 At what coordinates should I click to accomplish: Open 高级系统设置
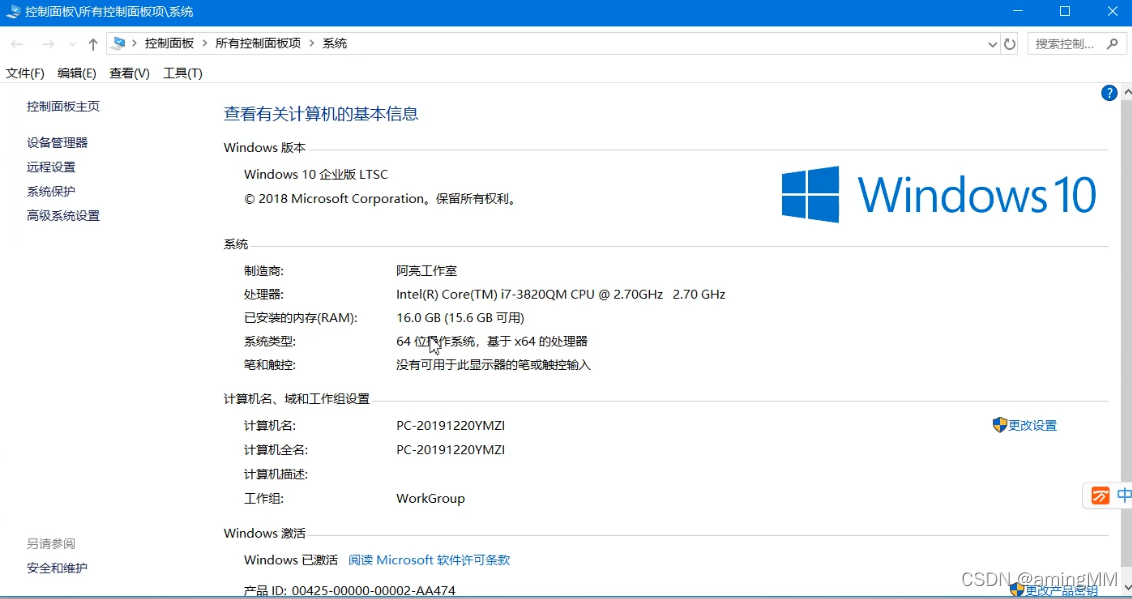point(63,215)
